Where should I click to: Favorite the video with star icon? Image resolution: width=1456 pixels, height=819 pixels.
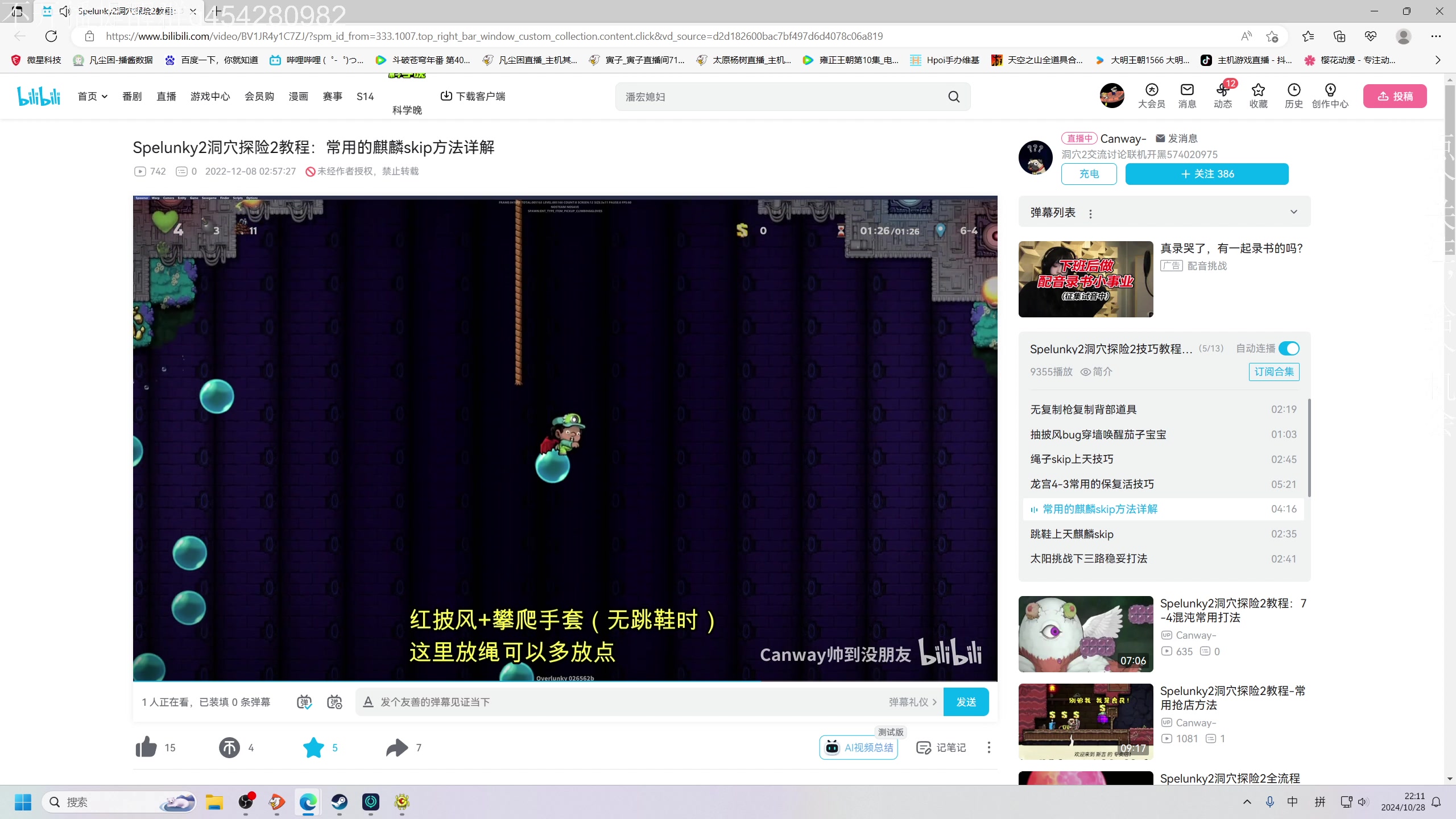point(313,747)
